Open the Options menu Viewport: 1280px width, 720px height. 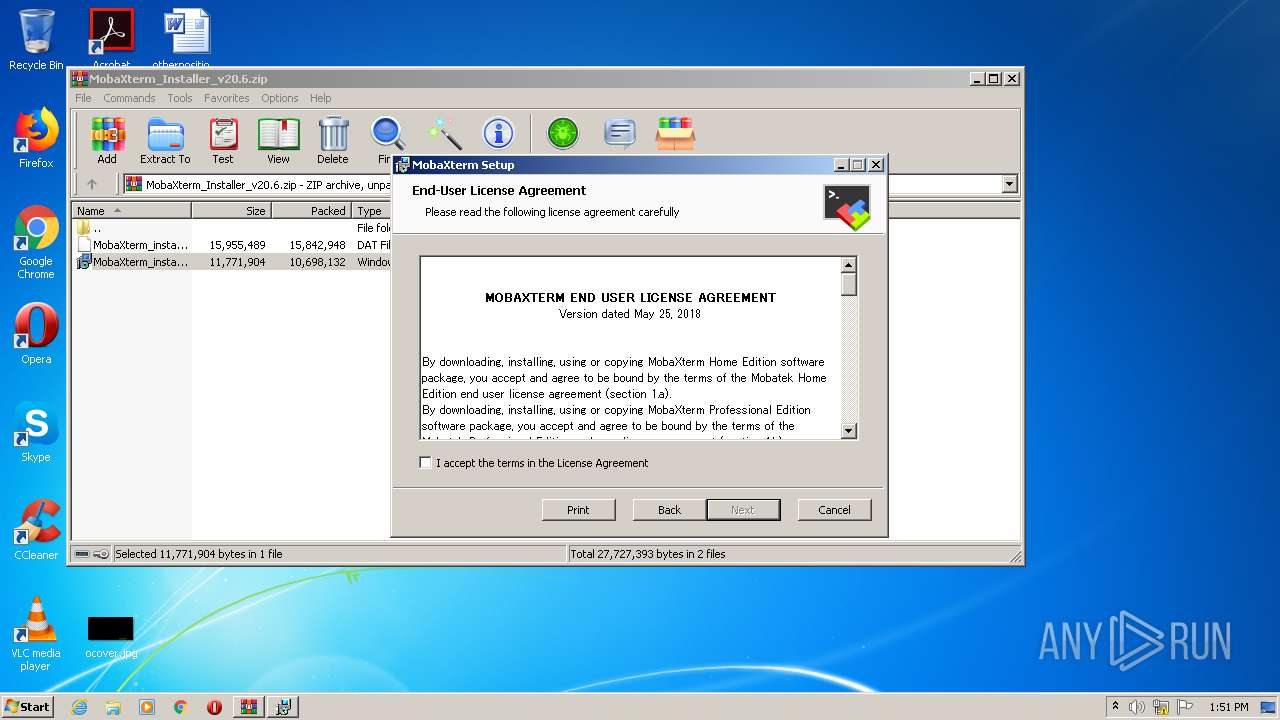point(280,98)
